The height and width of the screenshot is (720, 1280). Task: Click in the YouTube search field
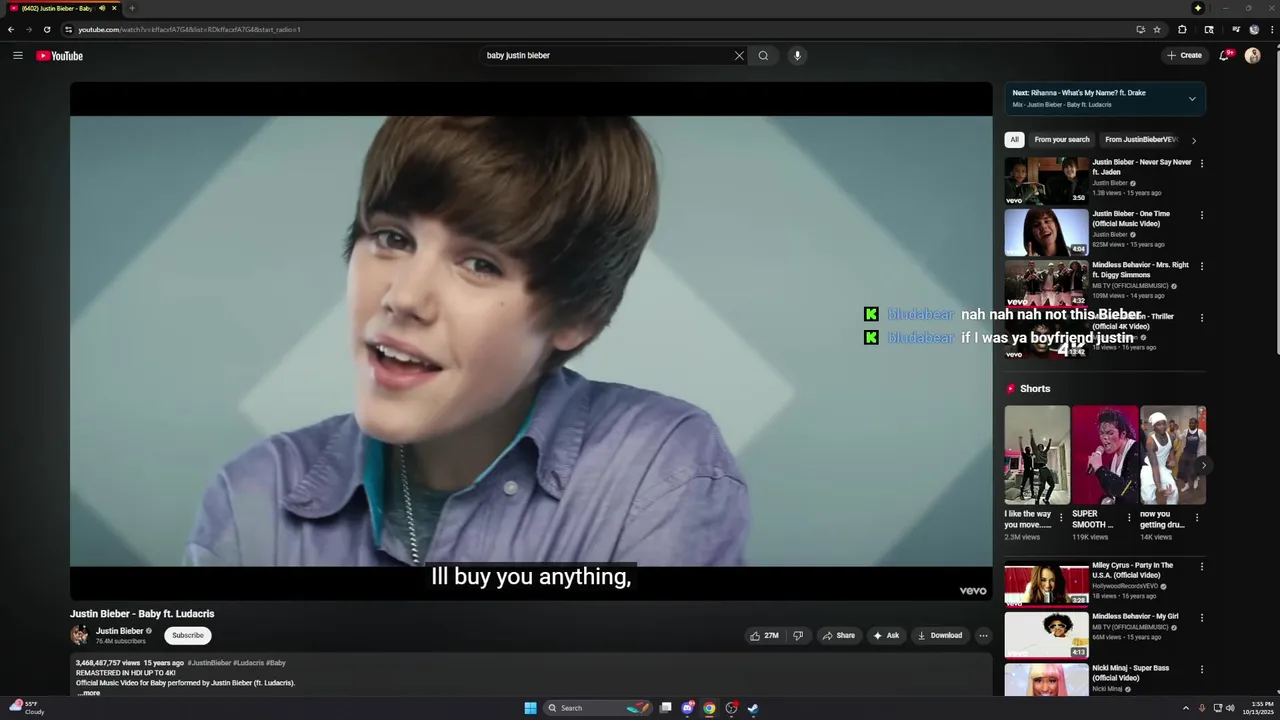tap(605, 56)
